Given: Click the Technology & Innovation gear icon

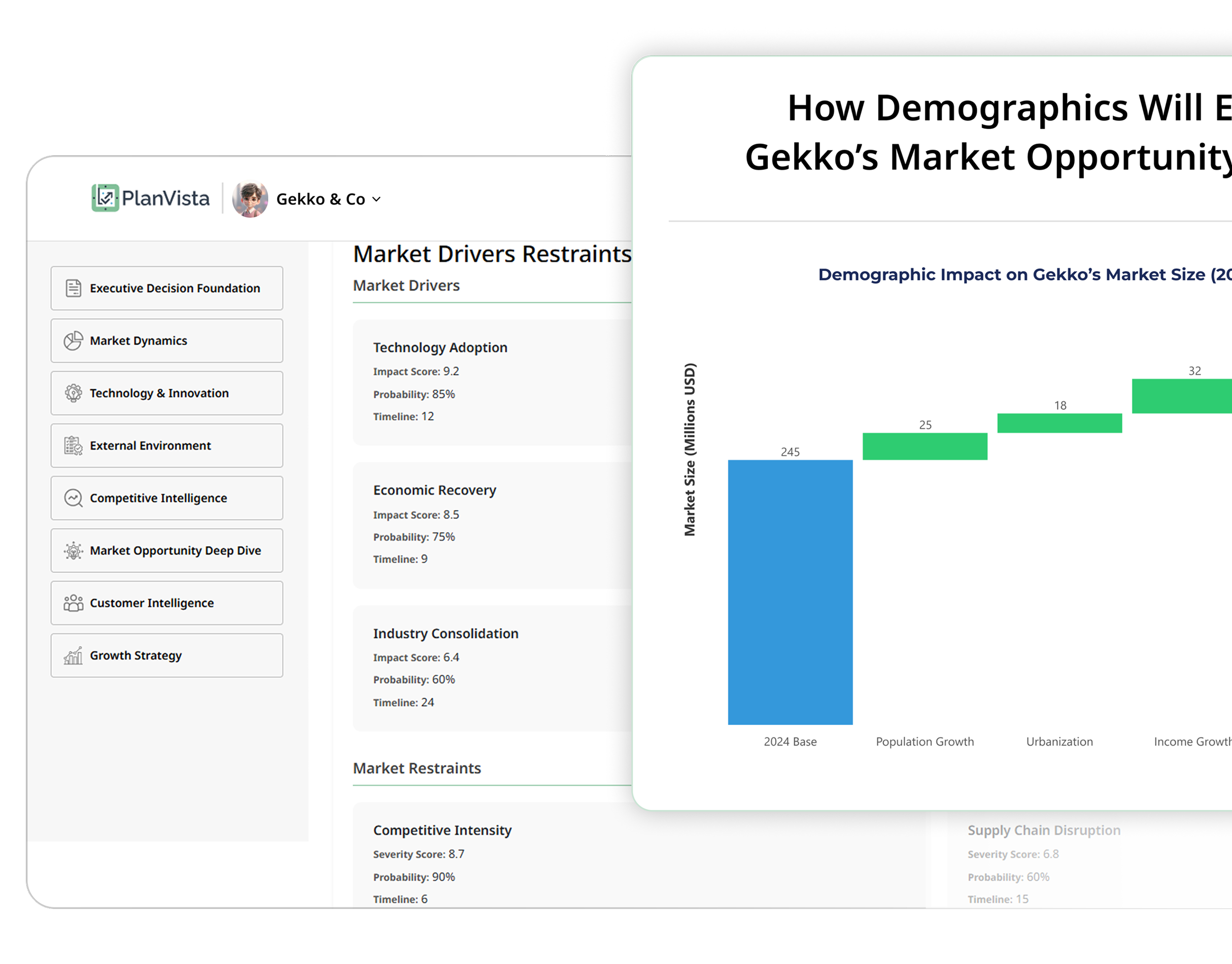Looking at the screenshot, I should 74,393.
